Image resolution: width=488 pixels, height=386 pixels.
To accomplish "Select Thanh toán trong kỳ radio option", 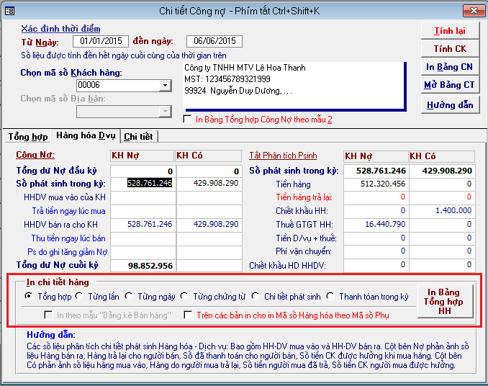I will (330, 296).
